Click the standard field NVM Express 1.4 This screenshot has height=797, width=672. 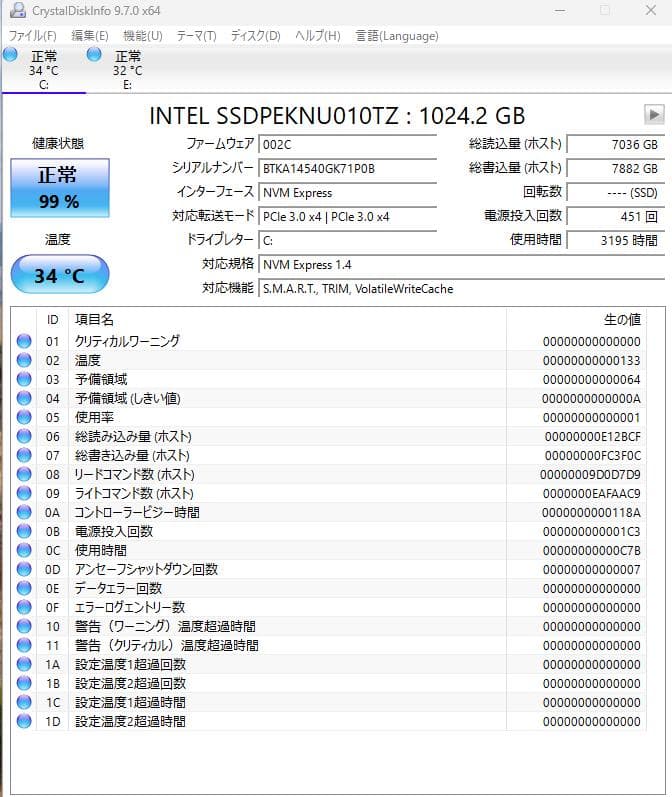coord(462,264)
